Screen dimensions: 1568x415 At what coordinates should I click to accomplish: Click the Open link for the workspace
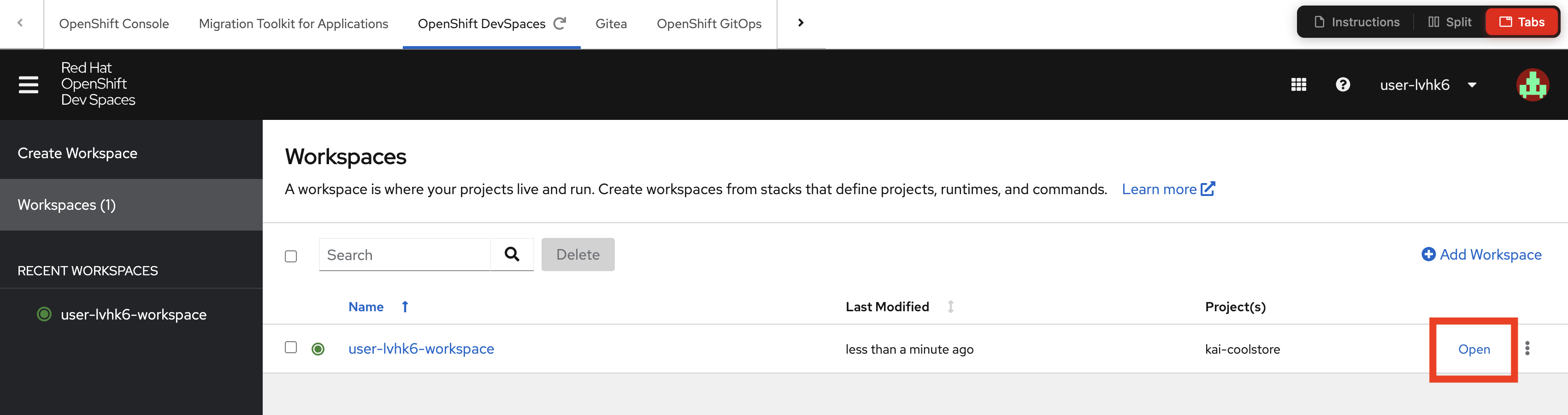(1473, 349)
